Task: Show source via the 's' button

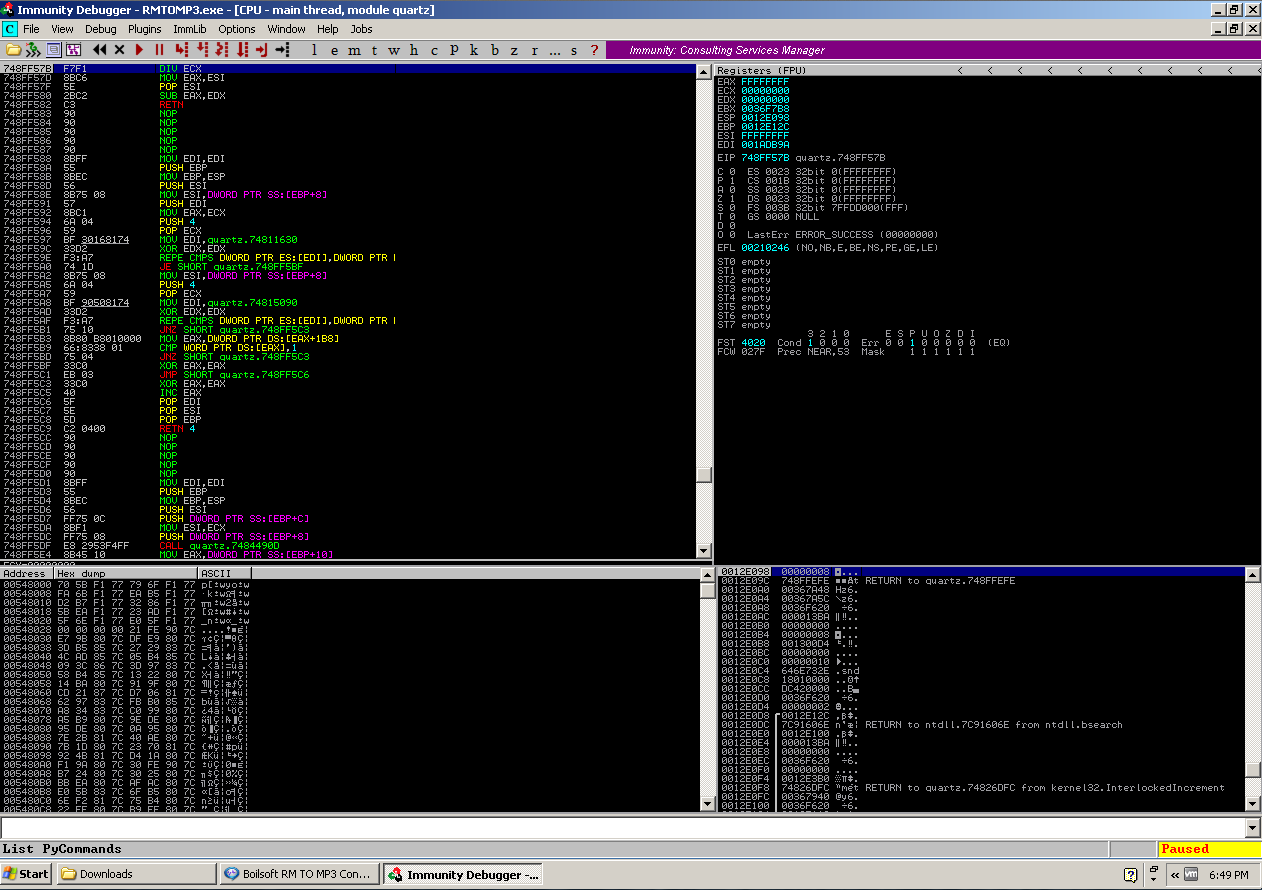Action: click(574, 50)
